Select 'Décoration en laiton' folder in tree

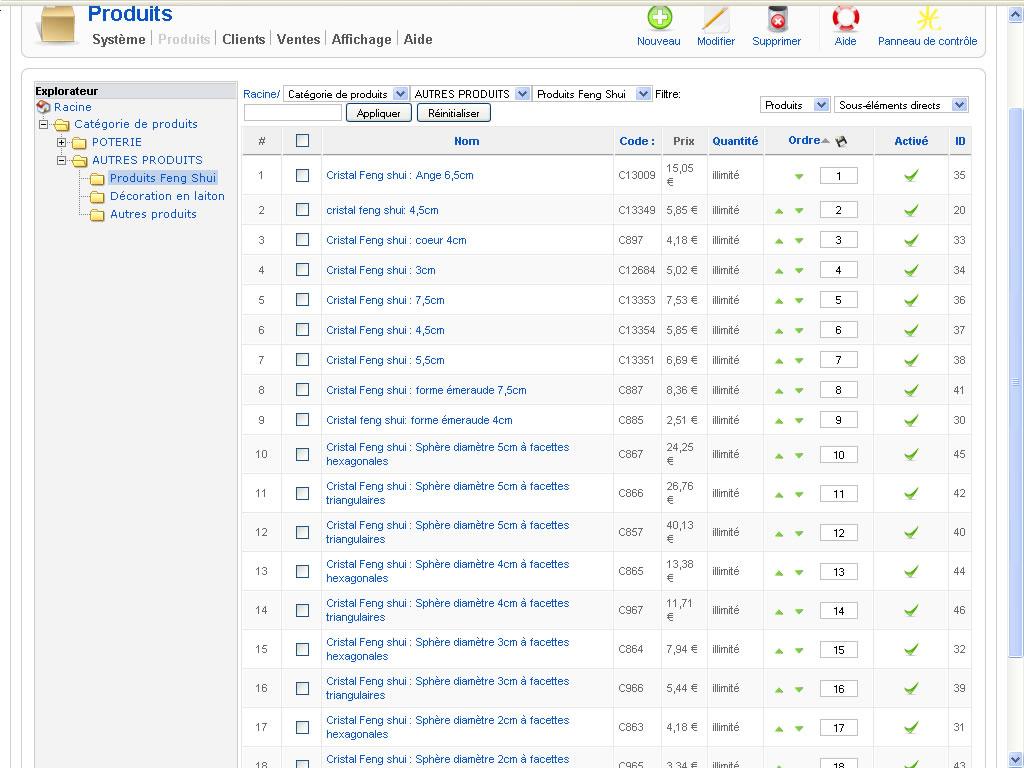[x=167, y=196]
